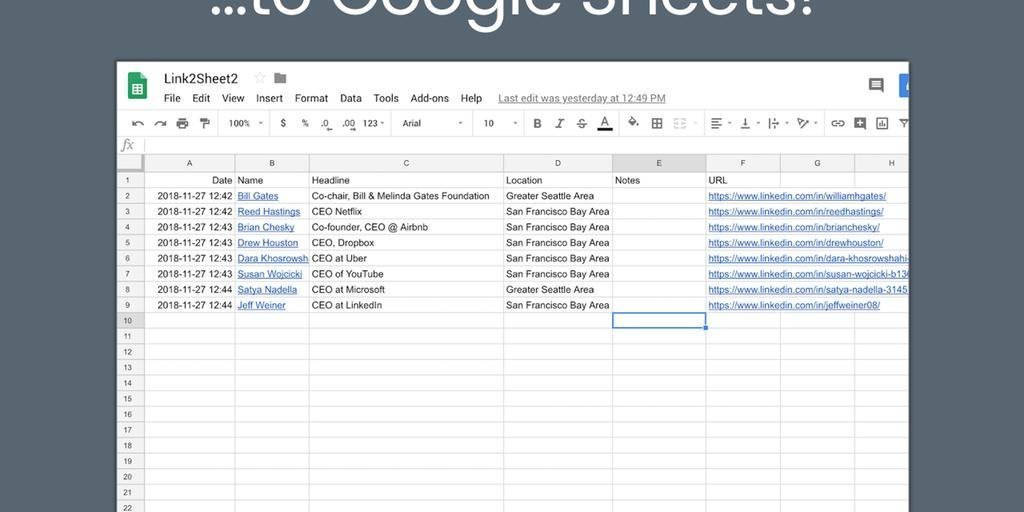Image resolution: width=1024 pixels, height=512 pixels.
Task: Click the Insert comment icon
Action: click(860, 123)
